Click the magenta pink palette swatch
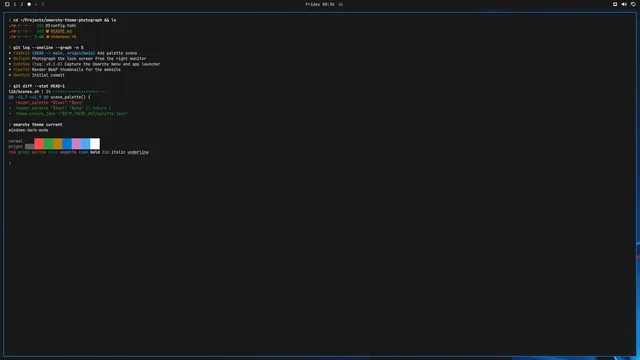The image size is (640, 360). tap(76, 144)
